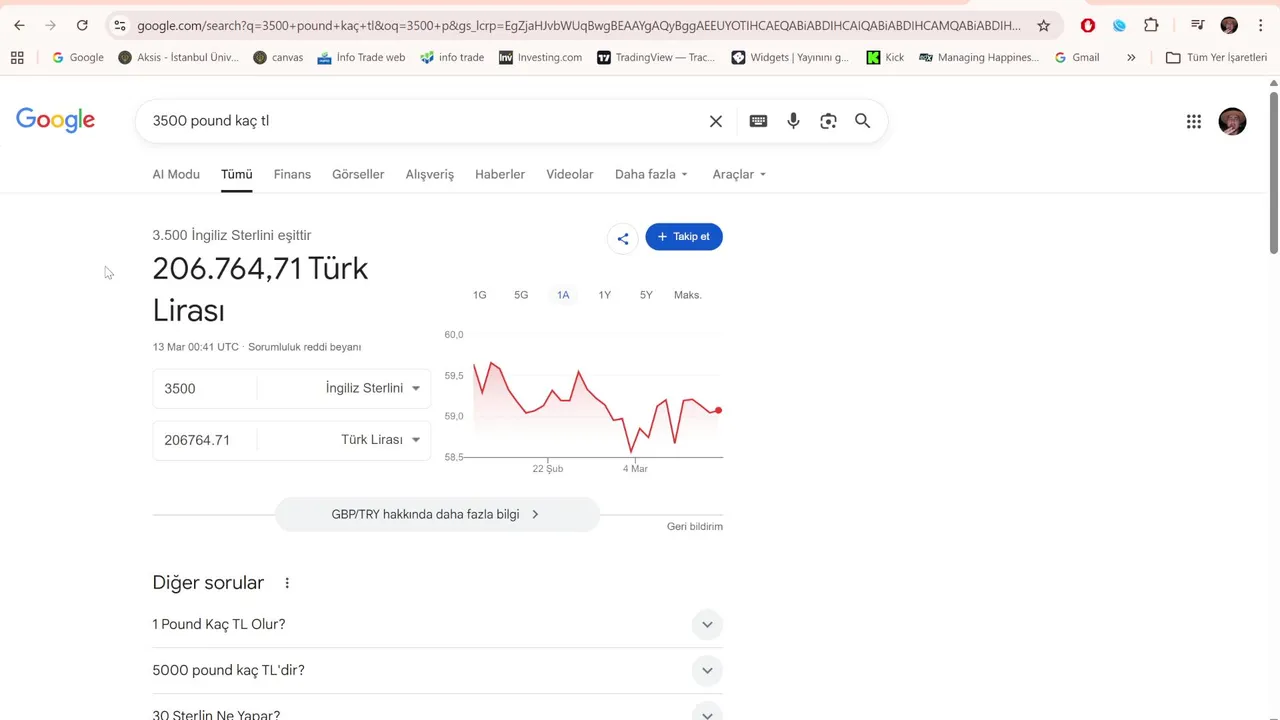Image resolution: width=1280 pixels, height=720 pixels.
Task: Click the microphone voice search icon
Action: (x=793, y=121)
